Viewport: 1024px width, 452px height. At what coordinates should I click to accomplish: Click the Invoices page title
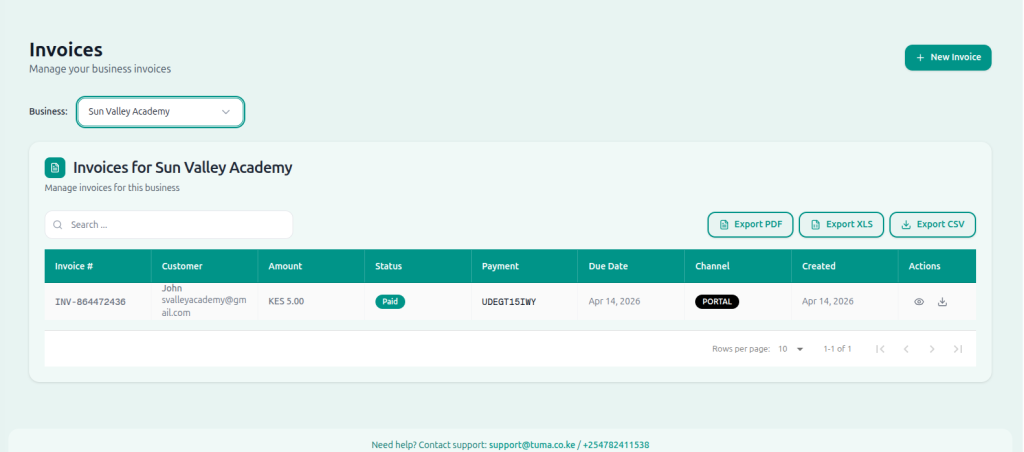[66, 50]
